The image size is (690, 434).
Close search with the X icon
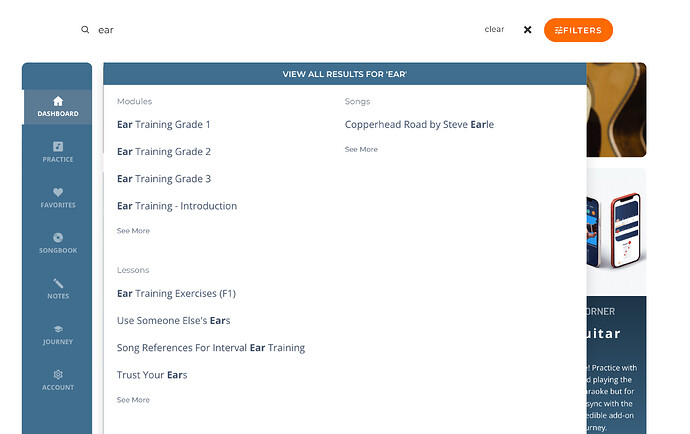527,30
